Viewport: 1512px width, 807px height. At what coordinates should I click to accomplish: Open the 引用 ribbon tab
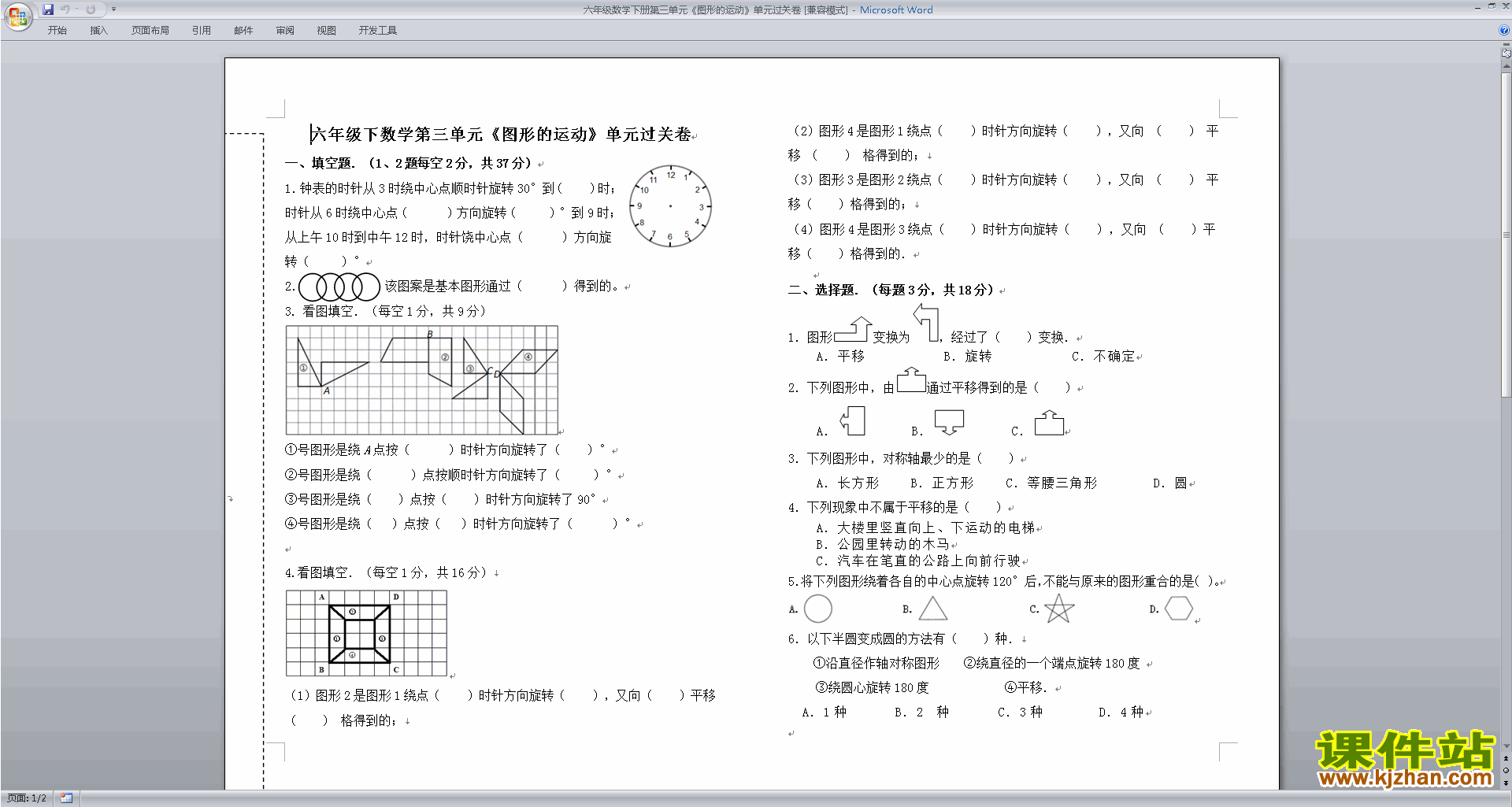tap(201, 31)
